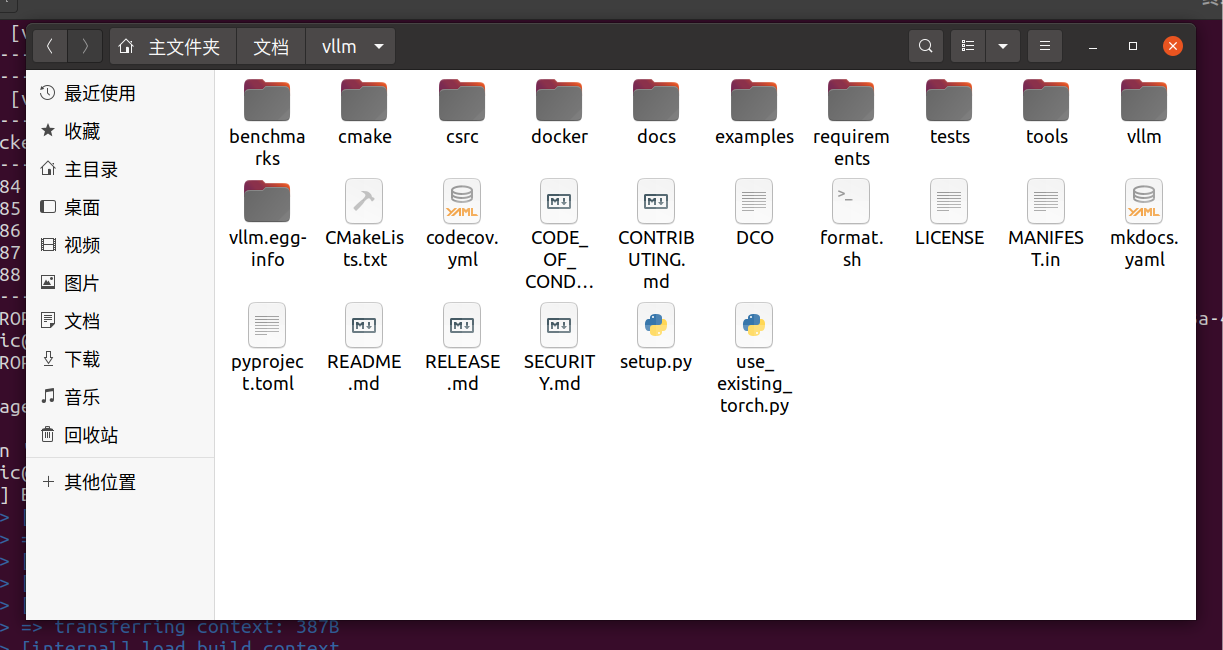The height and width of the screenshot is (650, 1223).
Task: Open the vllm path dropdown arrow
Action: coord(379,46)
